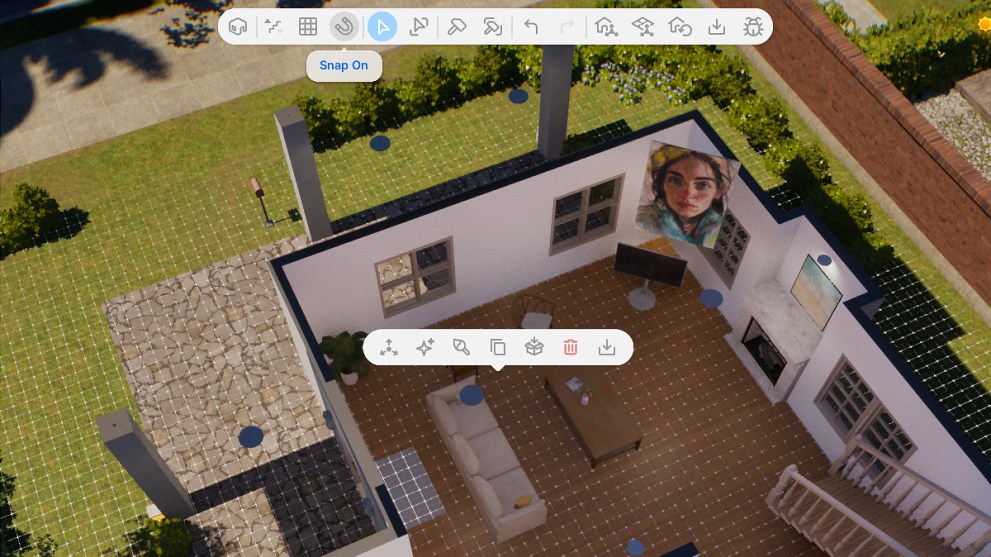The width and height of the screenshot is (991, 557).
Task: Delete the selected sofa with red trash icon
Action: (x=570, y=347)
